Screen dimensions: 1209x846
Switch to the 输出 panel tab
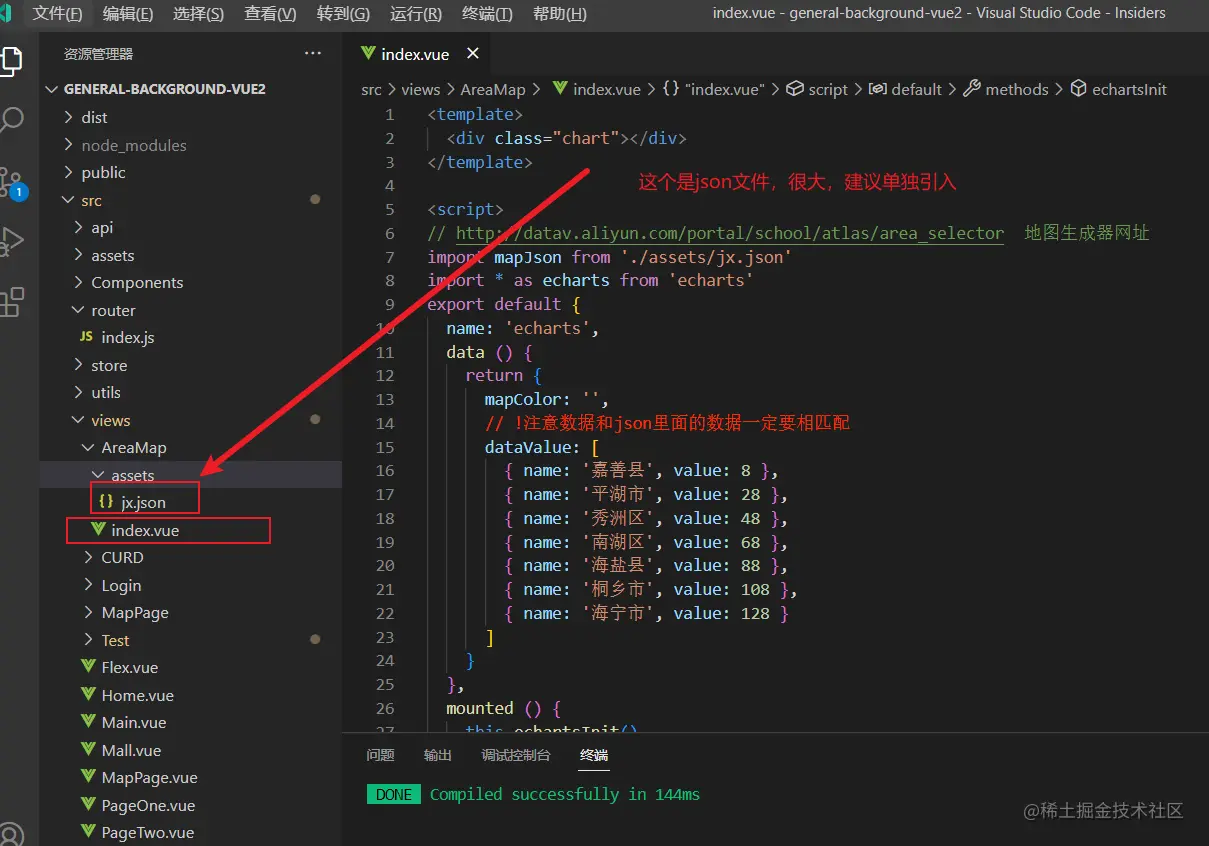[x=437, y=755]
